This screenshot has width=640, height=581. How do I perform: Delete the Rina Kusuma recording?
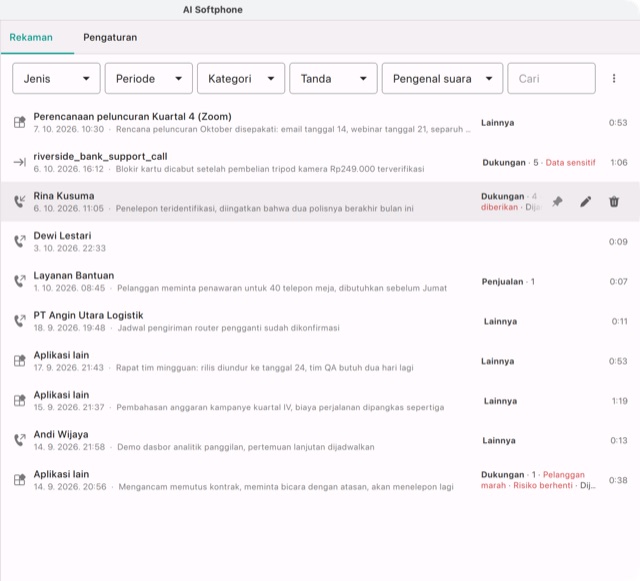click(x=614, y=201)
